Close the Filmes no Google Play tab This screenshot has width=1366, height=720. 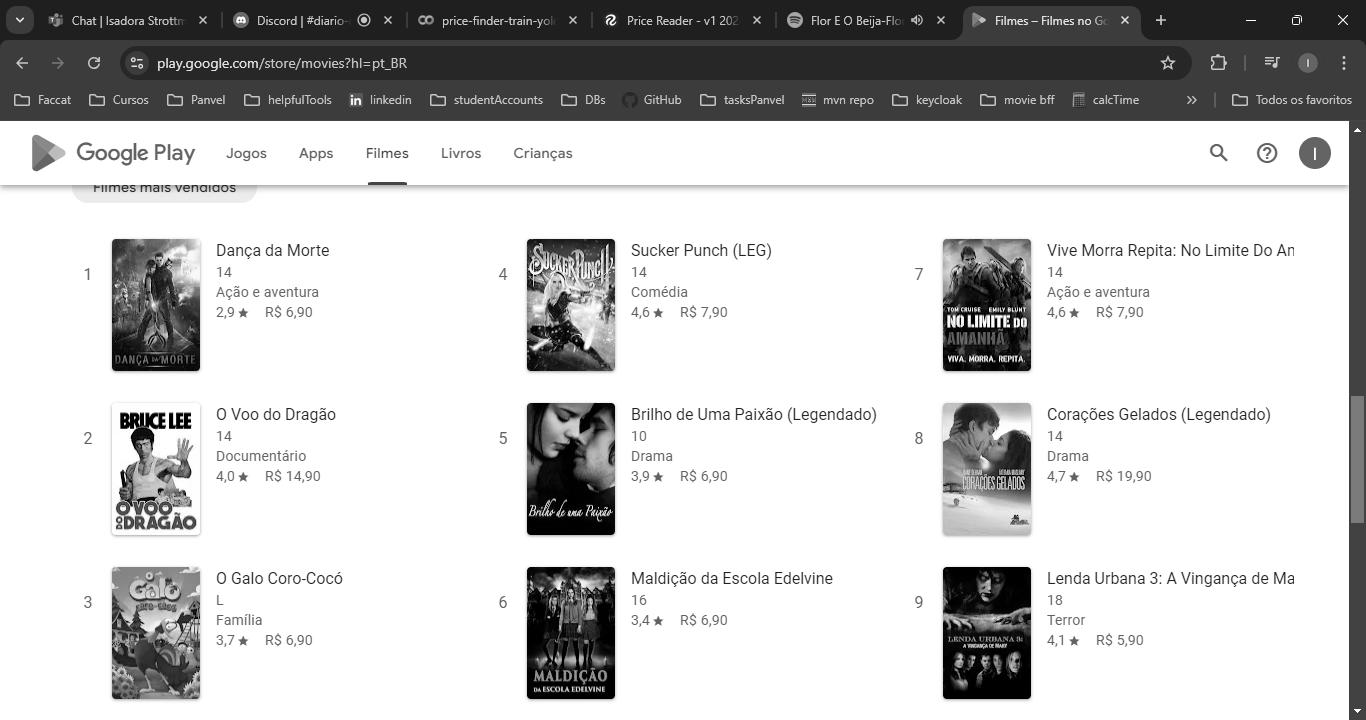[x=1125, y=20]
